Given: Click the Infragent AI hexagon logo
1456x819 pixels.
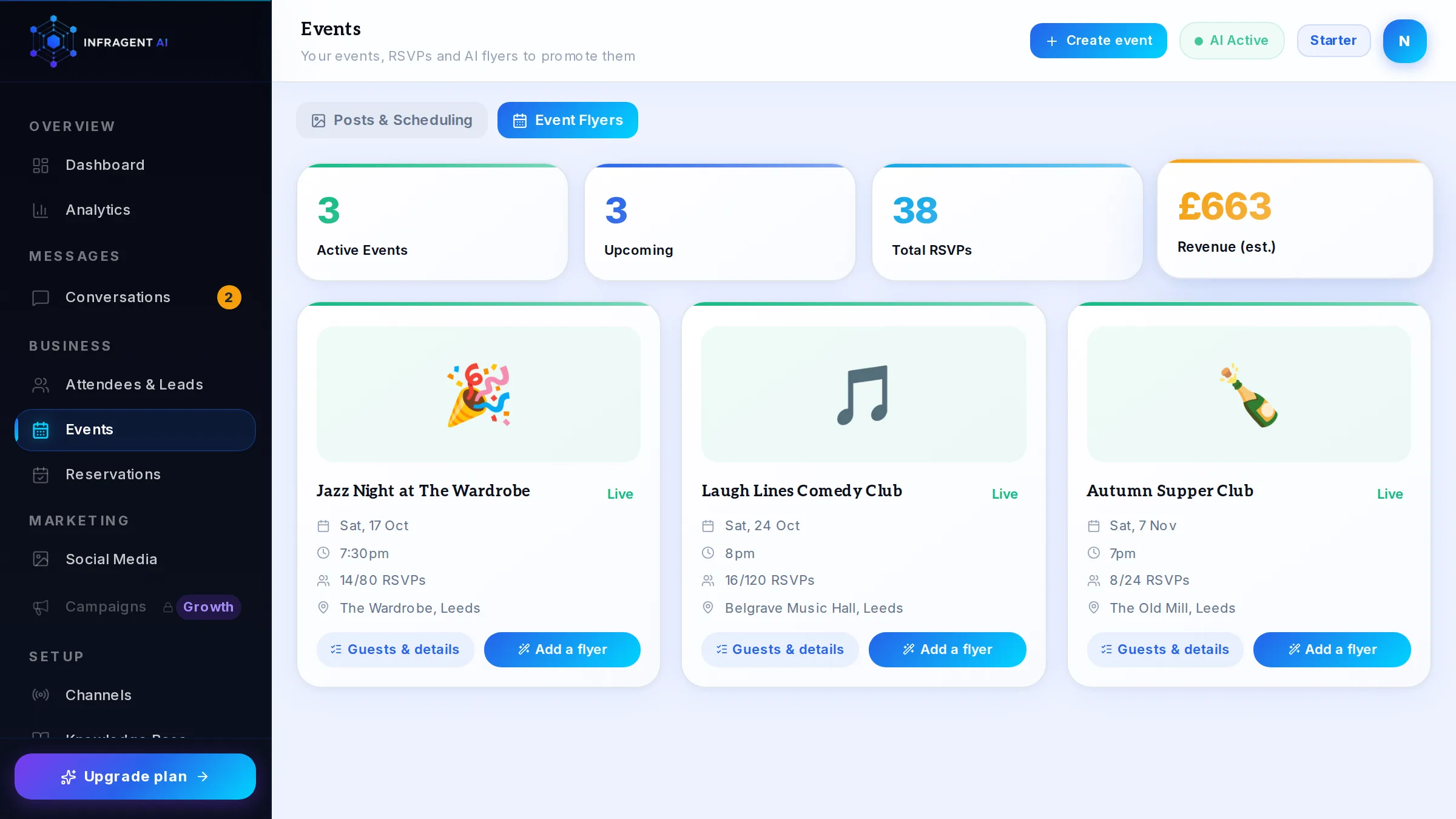Looking at the screenshot, I should pos(53,41).
